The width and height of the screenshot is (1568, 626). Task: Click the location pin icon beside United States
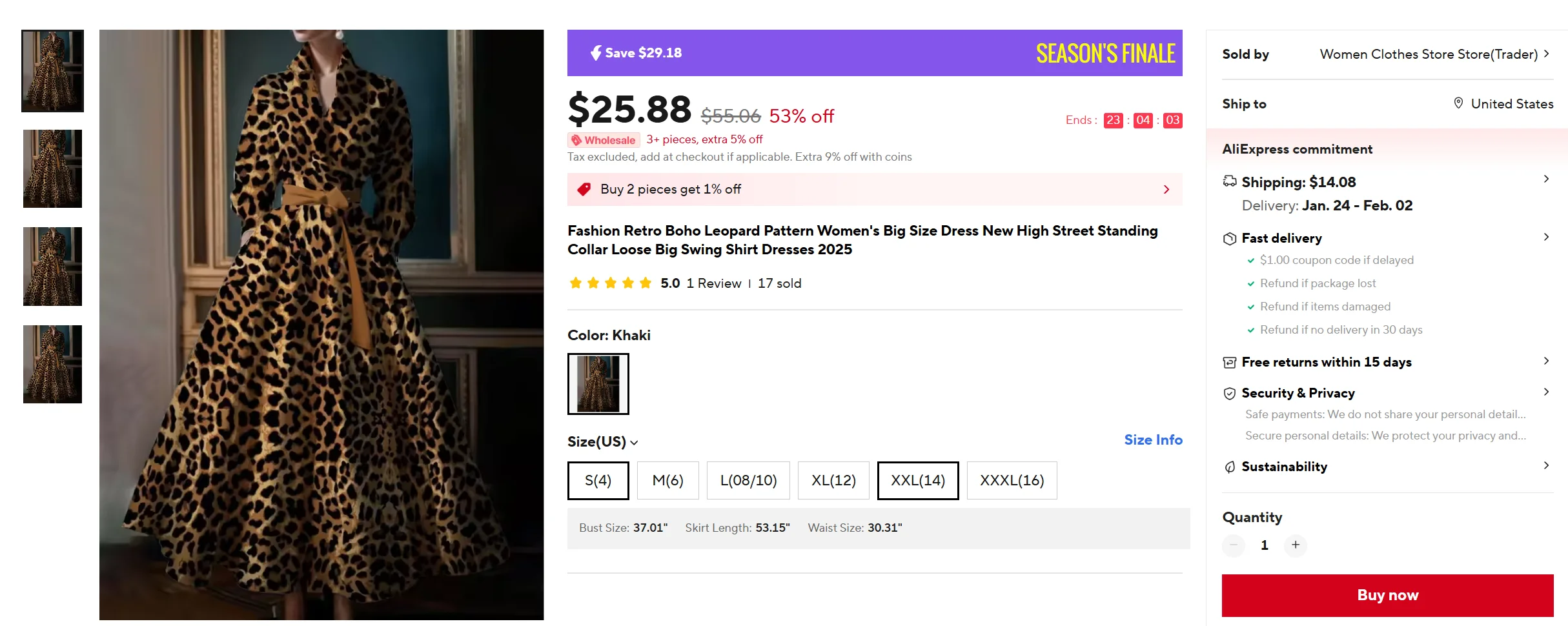tap(1458, 103)
